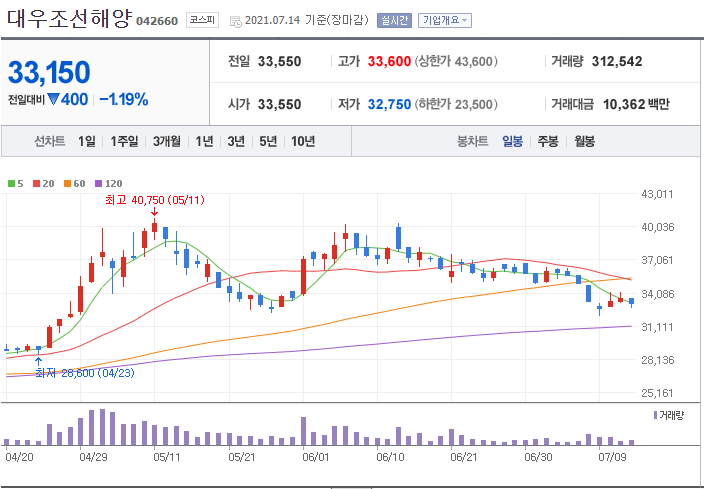Select the 3개월 line chart period

tap(167, 141)
